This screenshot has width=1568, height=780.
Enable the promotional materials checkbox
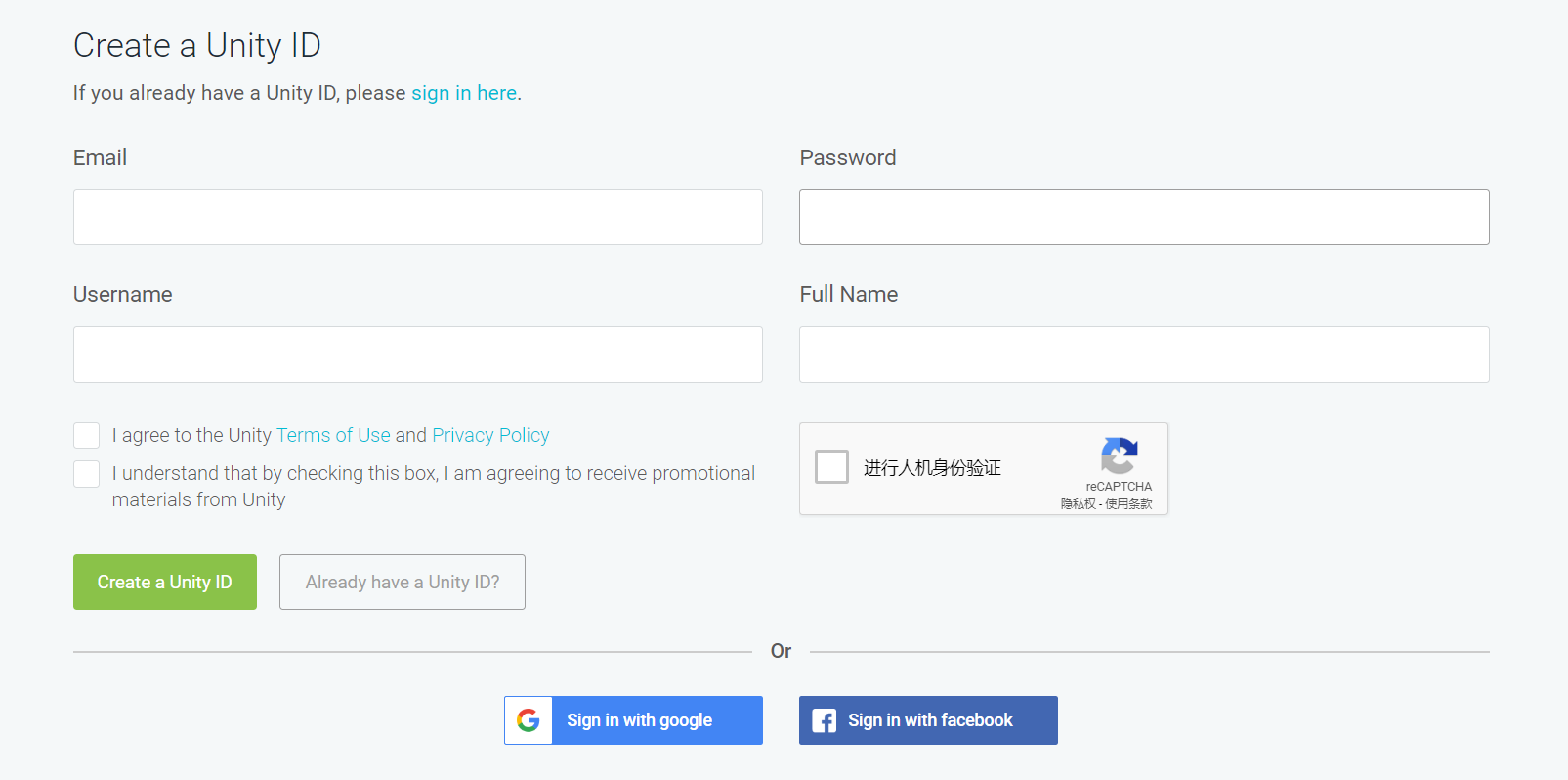[x=87, y=474]
